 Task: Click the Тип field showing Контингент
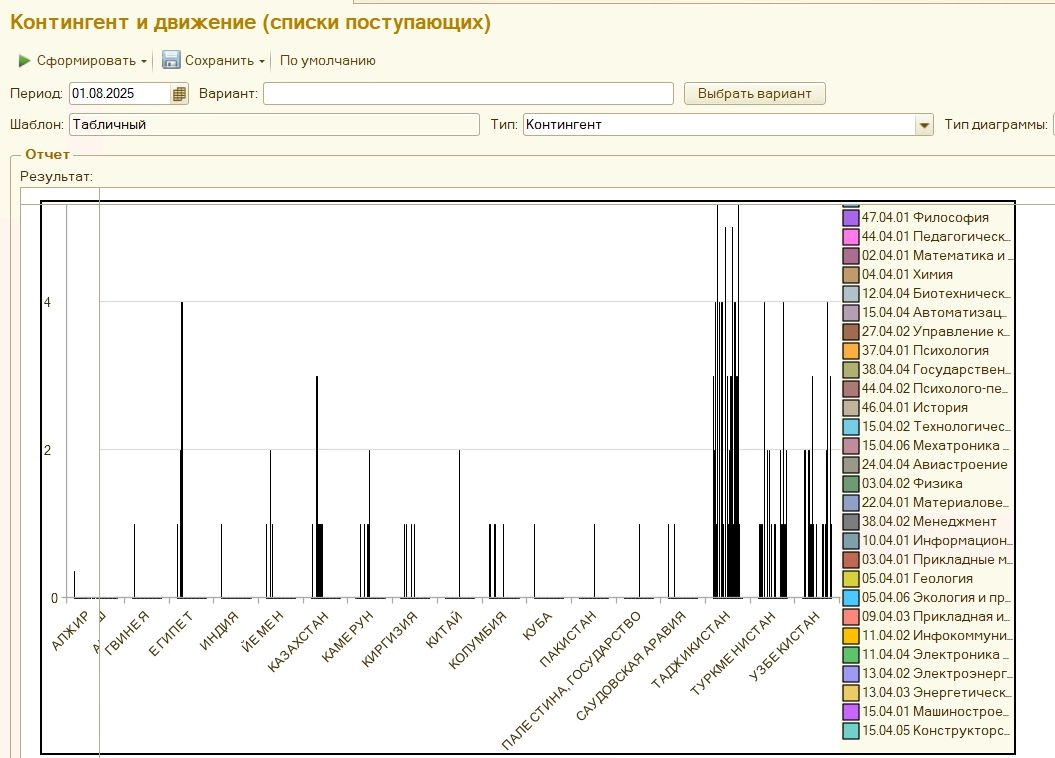click(718, 125)
